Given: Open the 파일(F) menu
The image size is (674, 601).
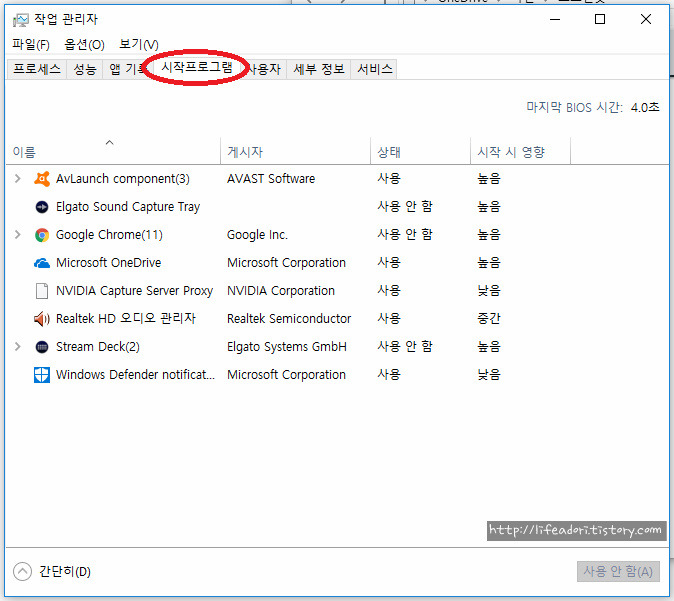Looking at the screenshot, I should click(31, 44).
